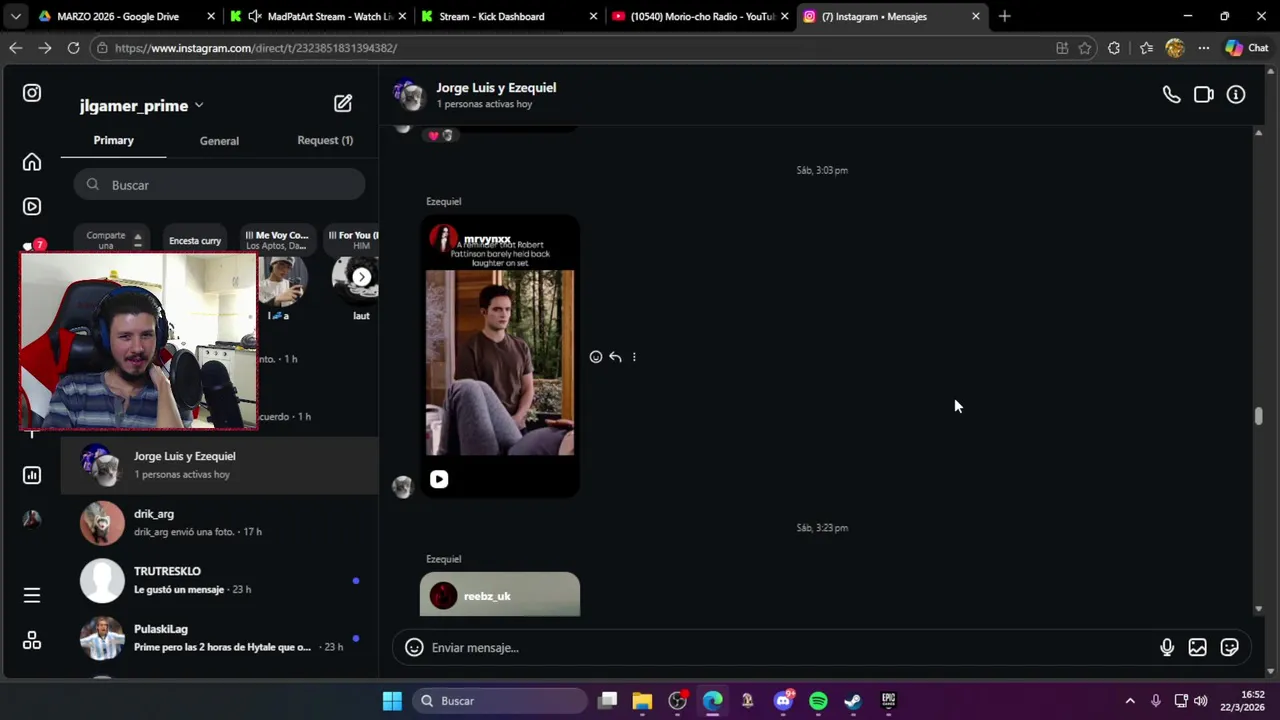
Task: Open the drik_arg conversation
Action: click(220, 522)
